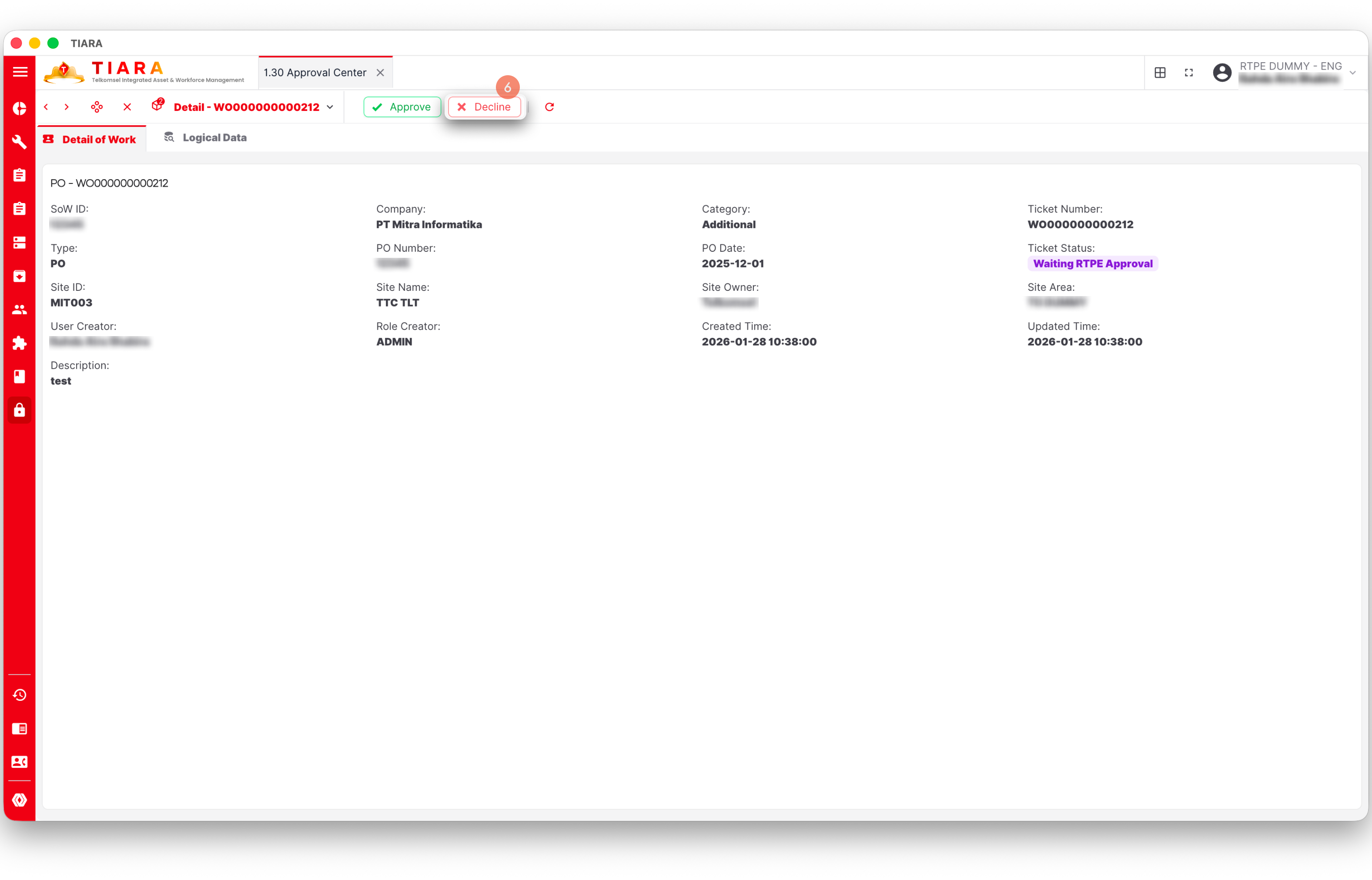Click the refresh icon beside Decline

coord(549,107)
